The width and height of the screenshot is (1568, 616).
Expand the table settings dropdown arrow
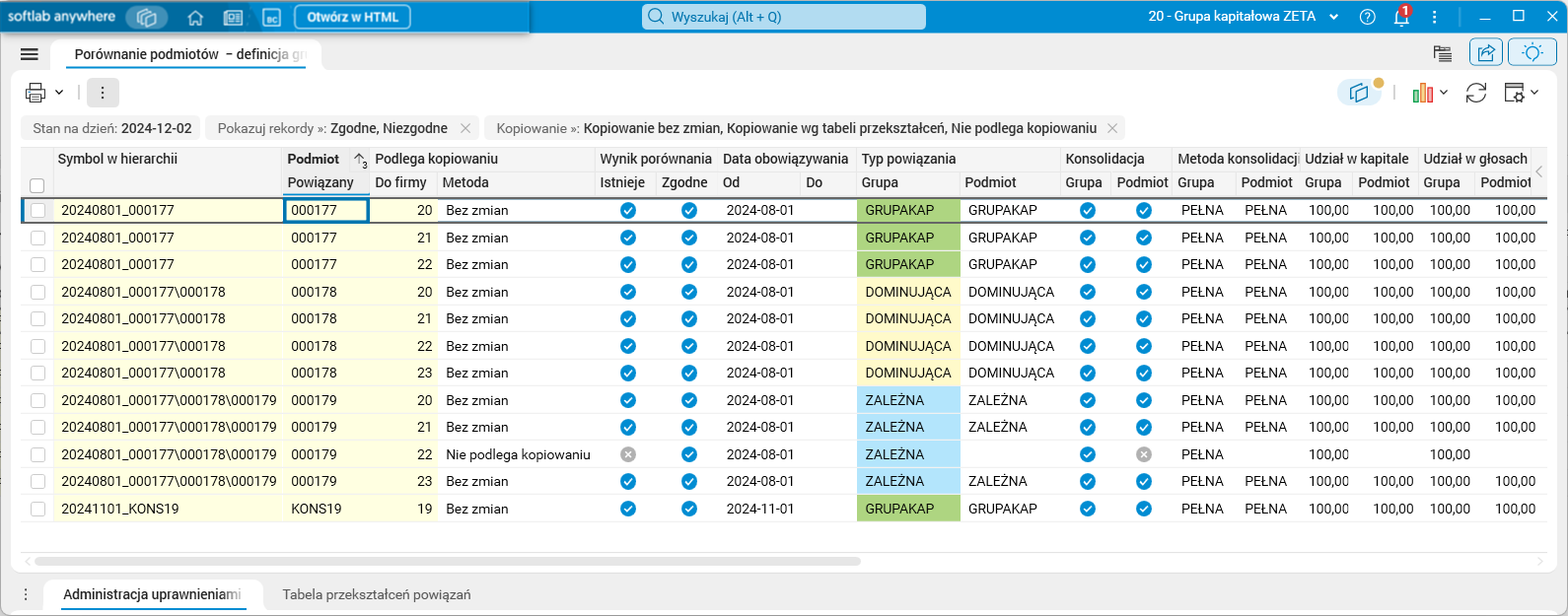(1533, 93)
